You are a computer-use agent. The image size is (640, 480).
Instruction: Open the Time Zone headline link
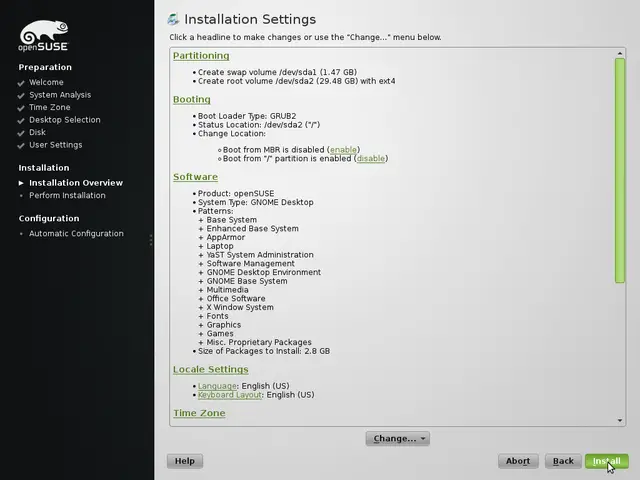(x=199, y=413)
